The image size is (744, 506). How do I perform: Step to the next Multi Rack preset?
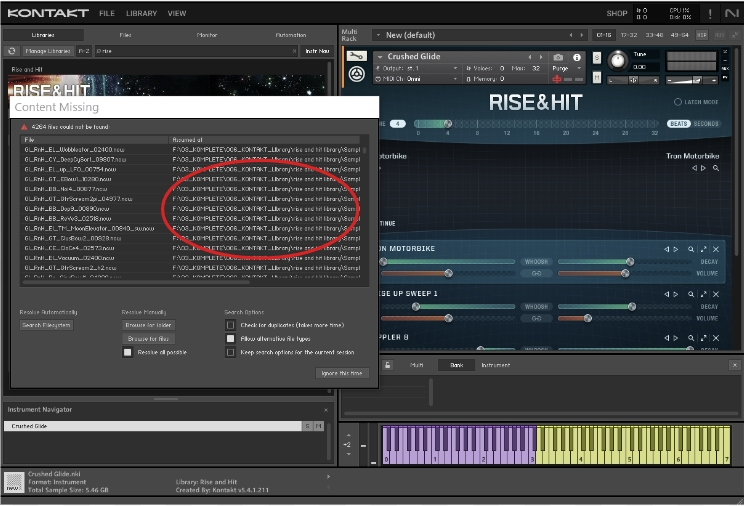(582, 35)
